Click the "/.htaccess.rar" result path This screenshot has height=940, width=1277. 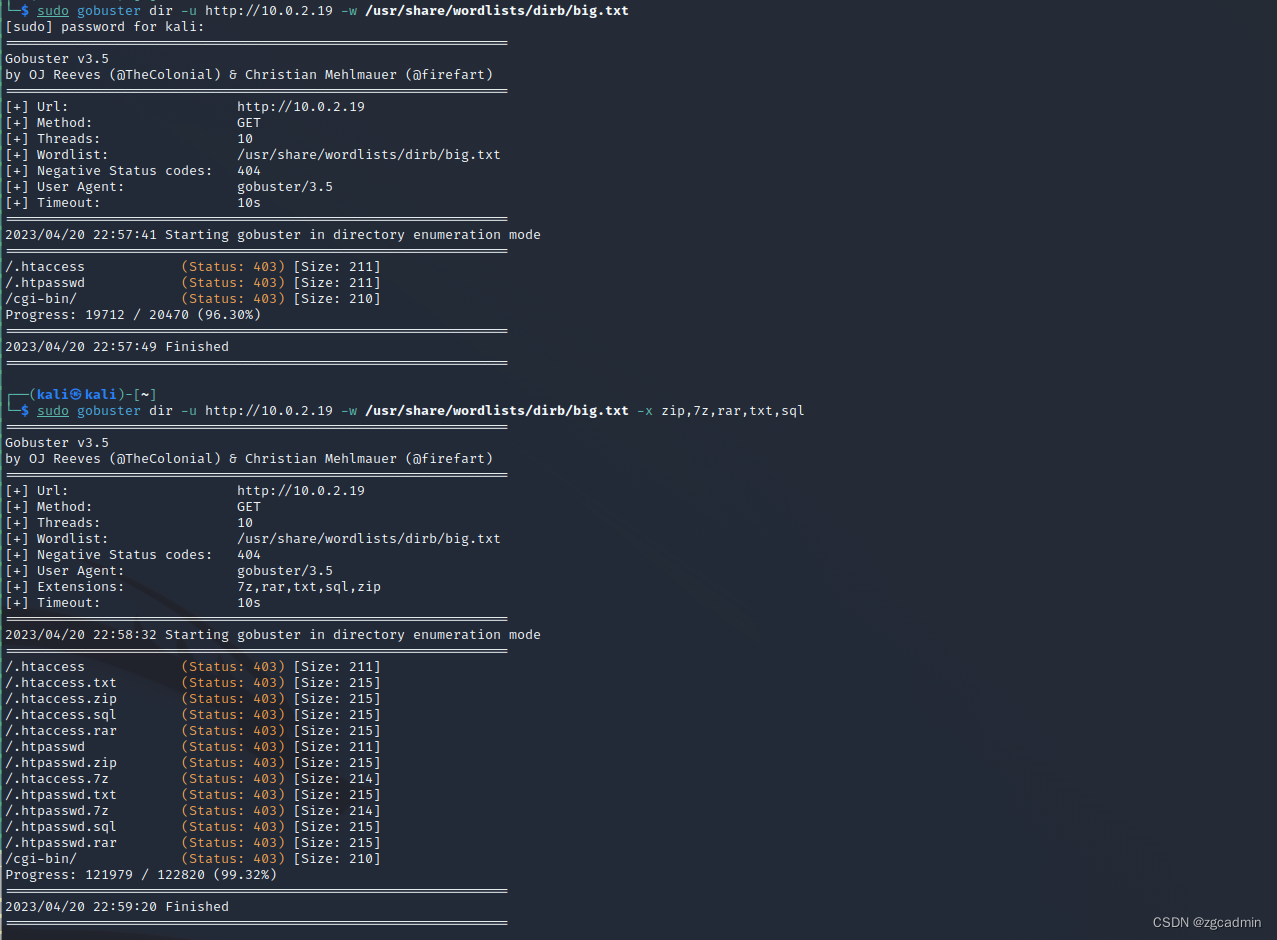[x=61, y=731]
